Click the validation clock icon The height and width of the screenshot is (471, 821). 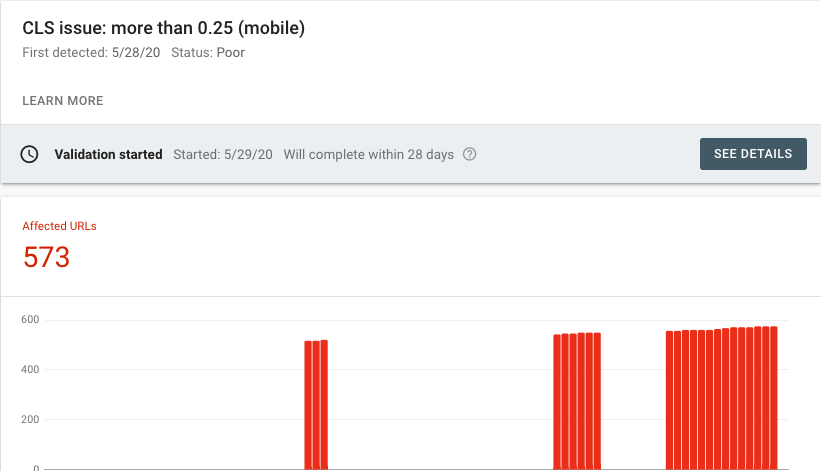[29, 154]
